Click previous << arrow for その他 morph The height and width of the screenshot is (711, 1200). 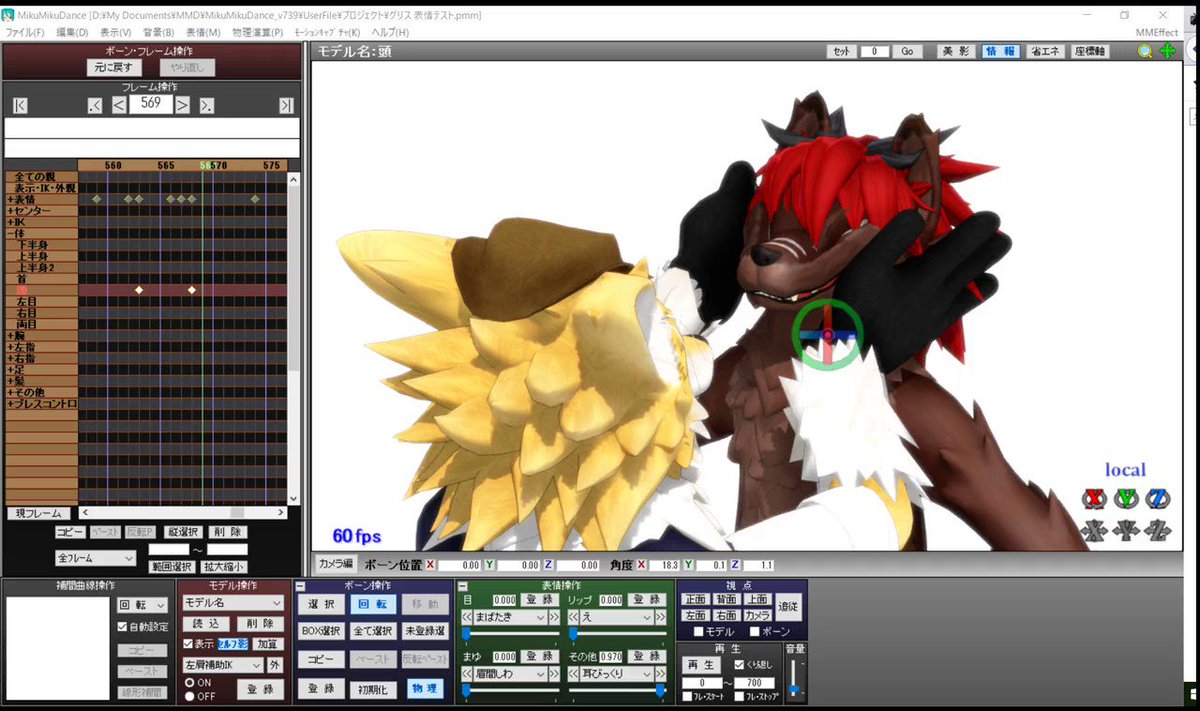click(574, 674)
